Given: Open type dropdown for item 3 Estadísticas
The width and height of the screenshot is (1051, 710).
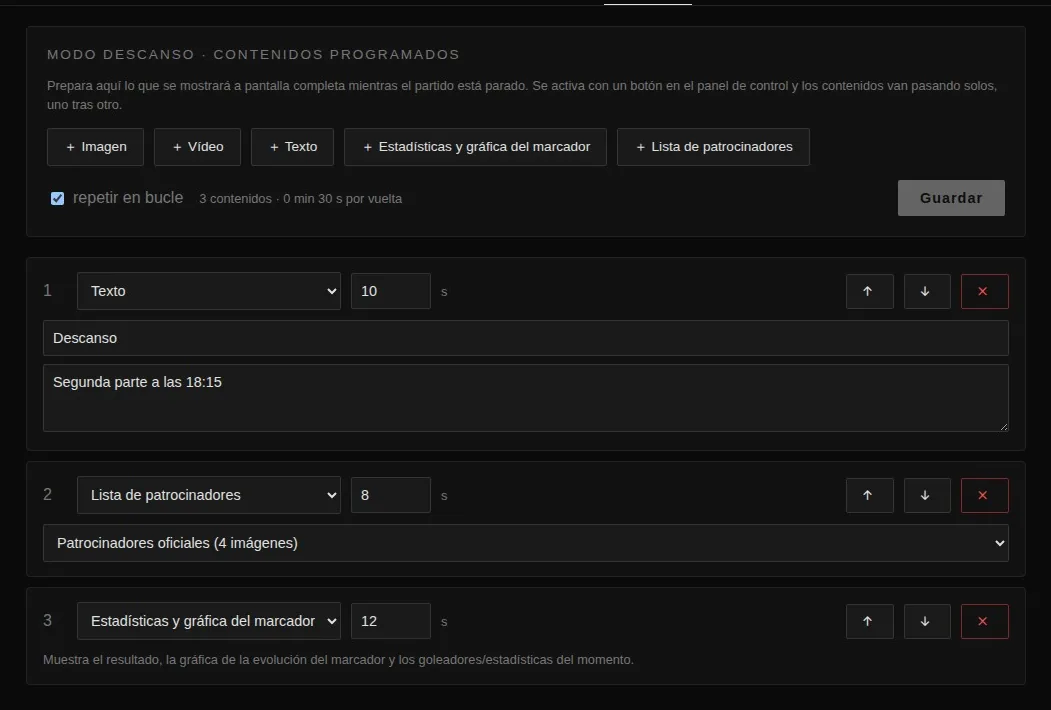Looking at the screenshot, I should tap(208, 621).
